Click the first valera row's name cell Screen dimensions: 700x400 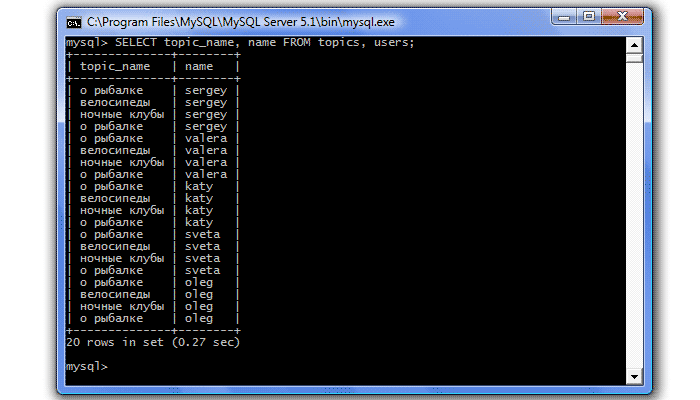pyautogui.click(x=206, y=138)
